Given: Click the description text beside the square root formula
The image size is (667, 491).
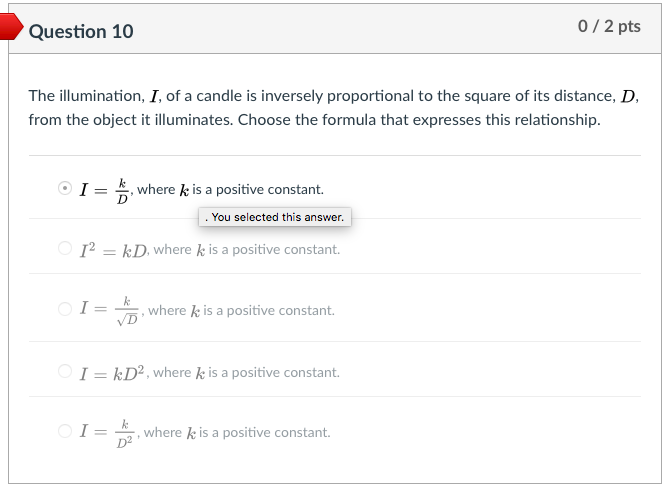Looking at the screenshot, I should (242, 310).
